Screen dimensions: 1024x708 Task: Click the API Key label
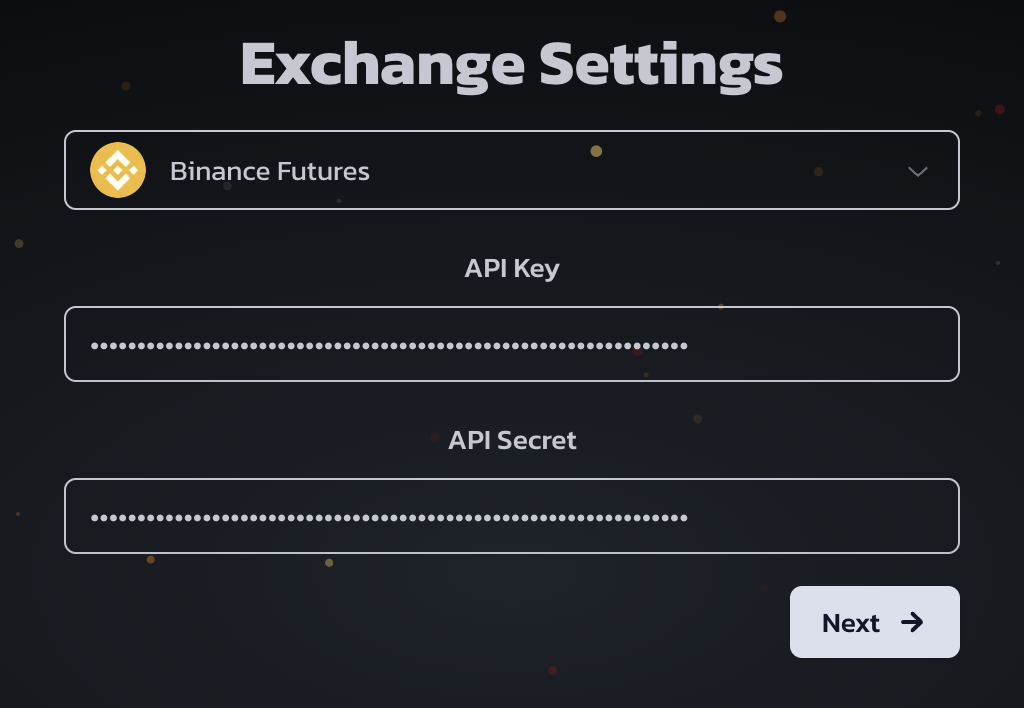coord(512,268)
